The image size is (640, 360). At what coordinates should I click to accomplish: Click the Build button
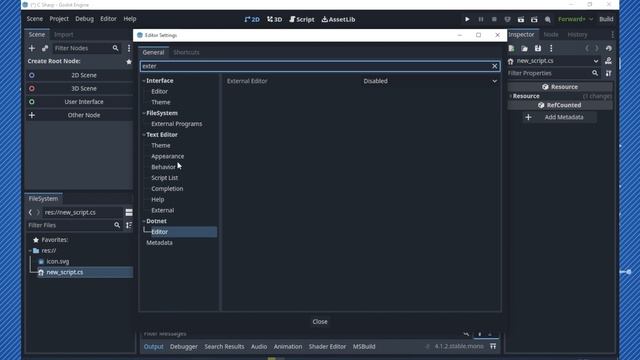pos(606,19)
